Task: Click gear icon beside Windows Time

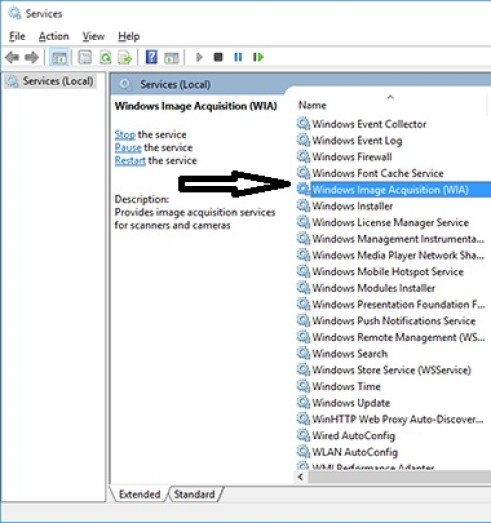Action: (303, 386)
